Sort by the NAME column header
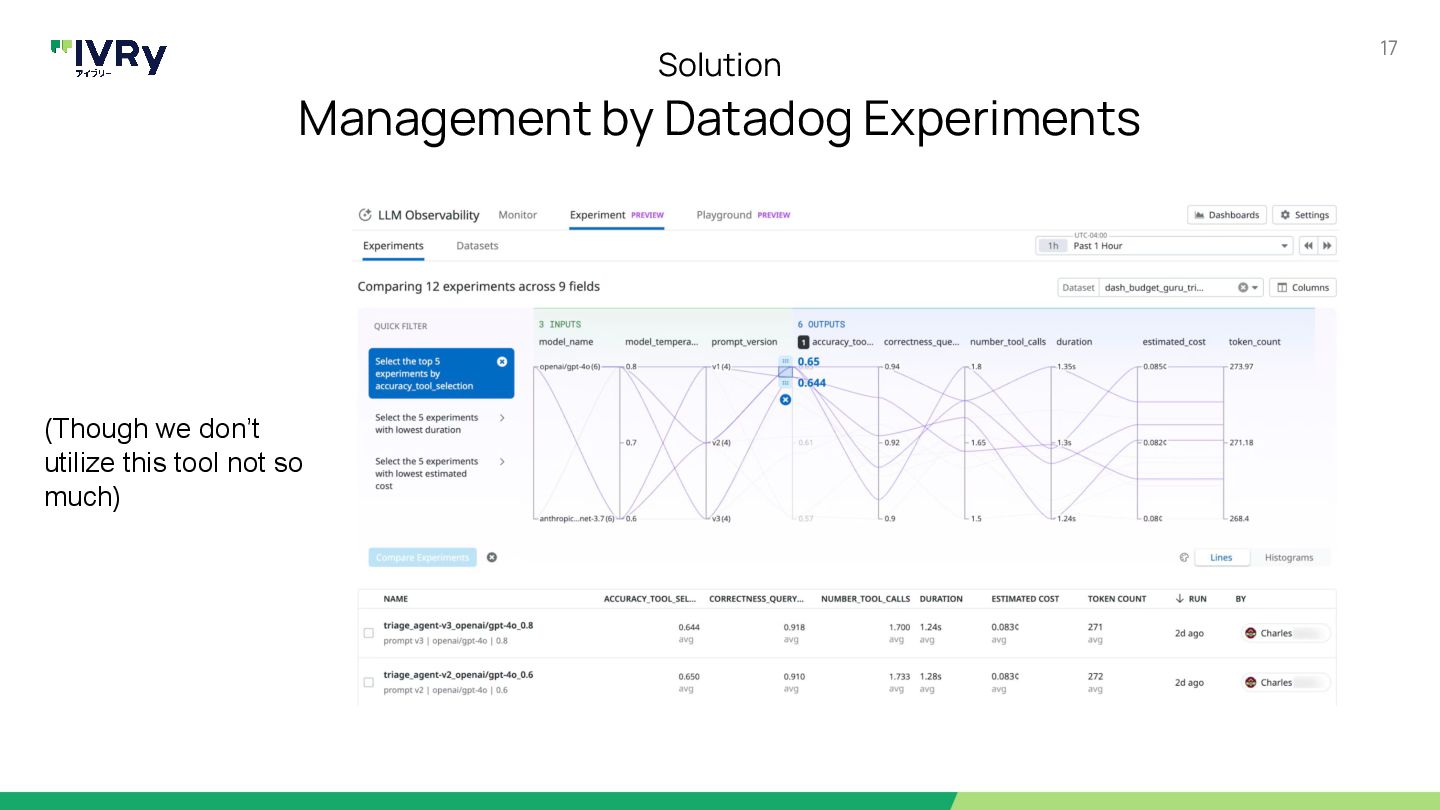Image resolution: width=1440 pixels, height=810 pixels. (x=396, y=599)
